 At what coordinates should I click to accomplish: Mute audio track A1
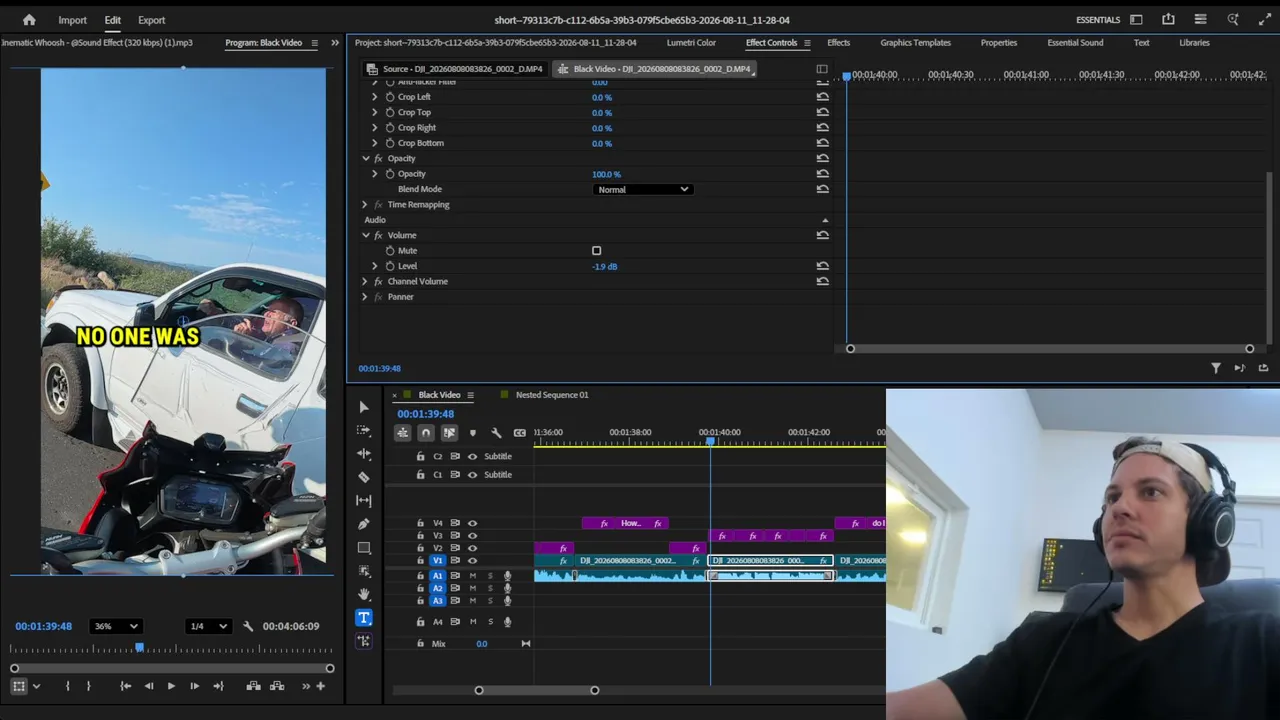pyautogui.click(x=473, y=576)
